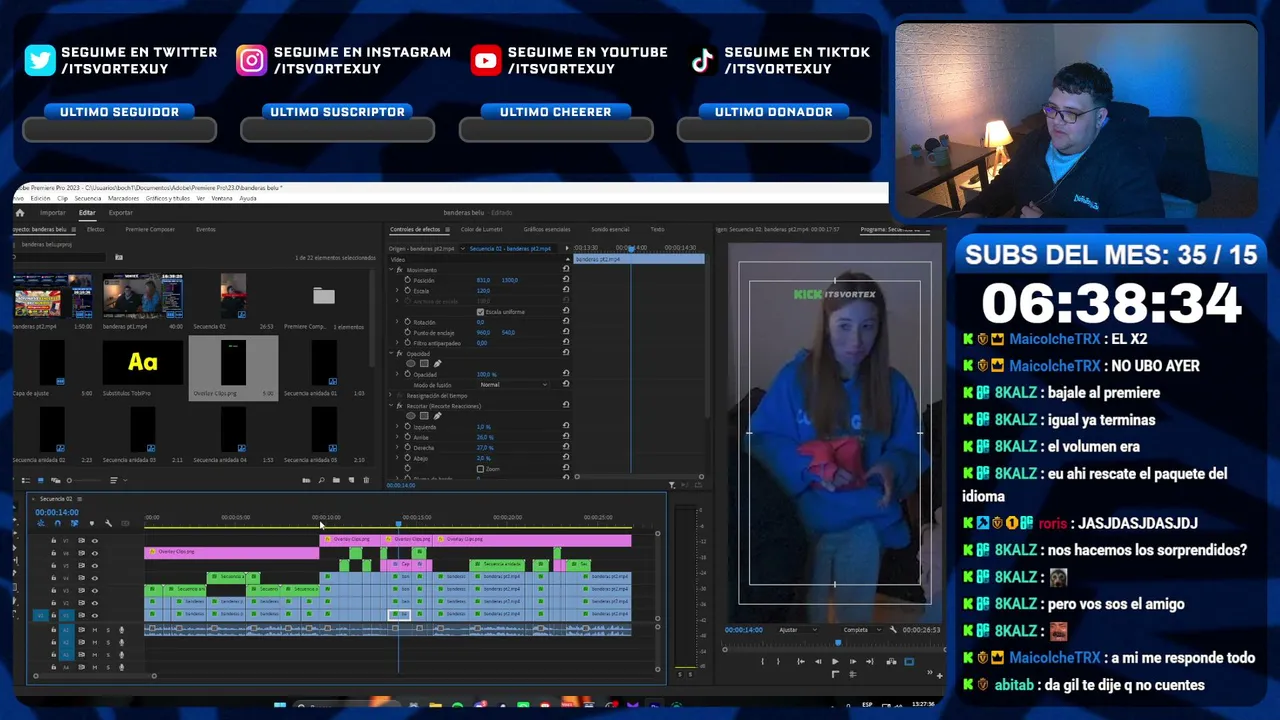Lock video track V2 with its padlock

click(54, 603)
